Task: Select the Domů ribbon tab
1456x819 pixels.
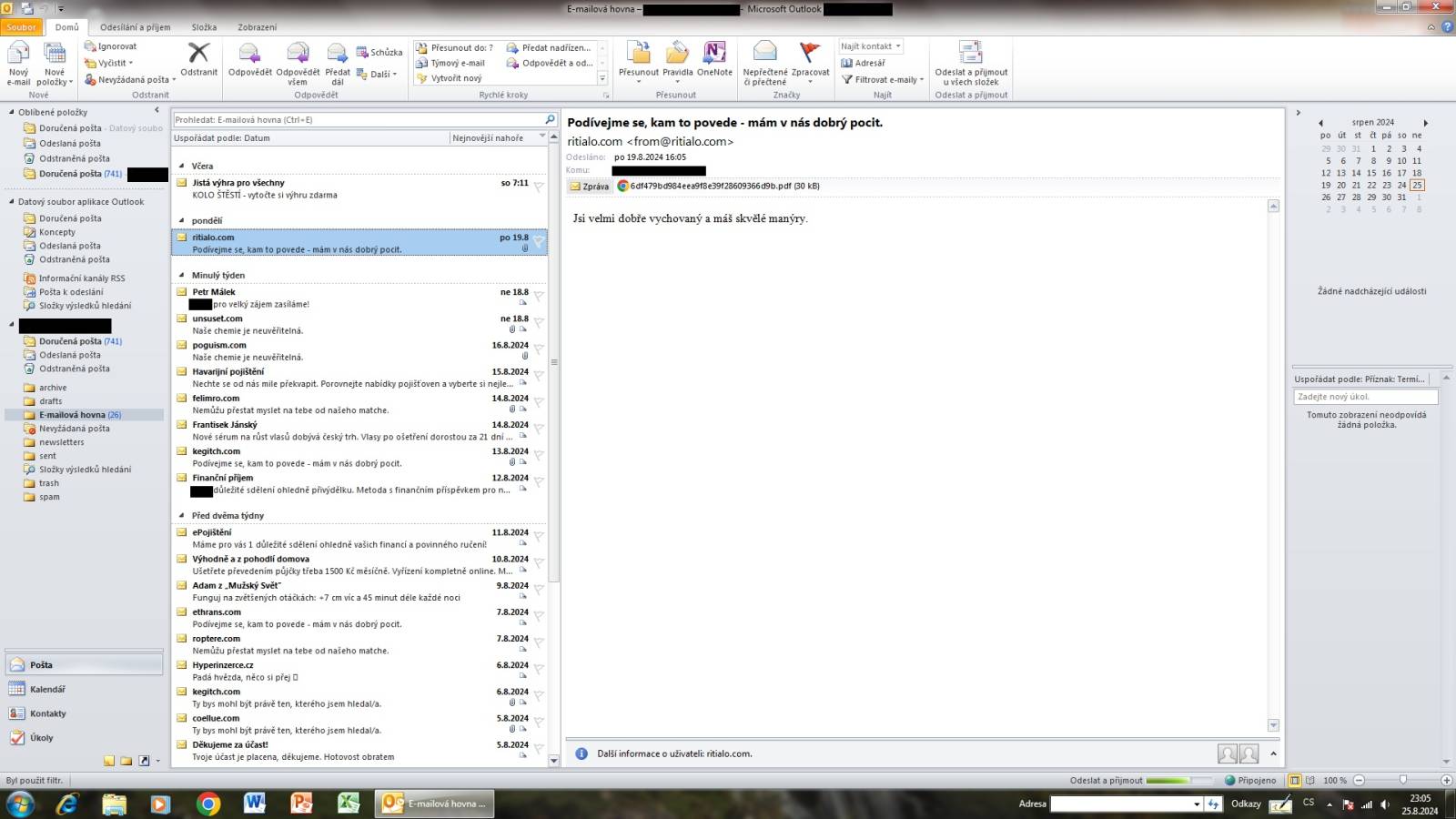Action: coord(67,27)
